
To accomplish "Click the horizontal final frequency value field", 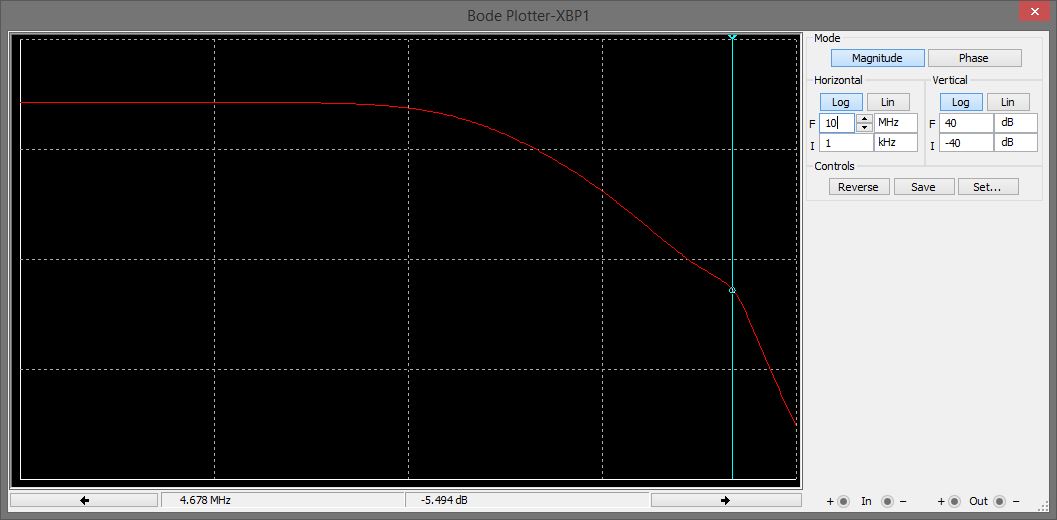I will (837, 123).
